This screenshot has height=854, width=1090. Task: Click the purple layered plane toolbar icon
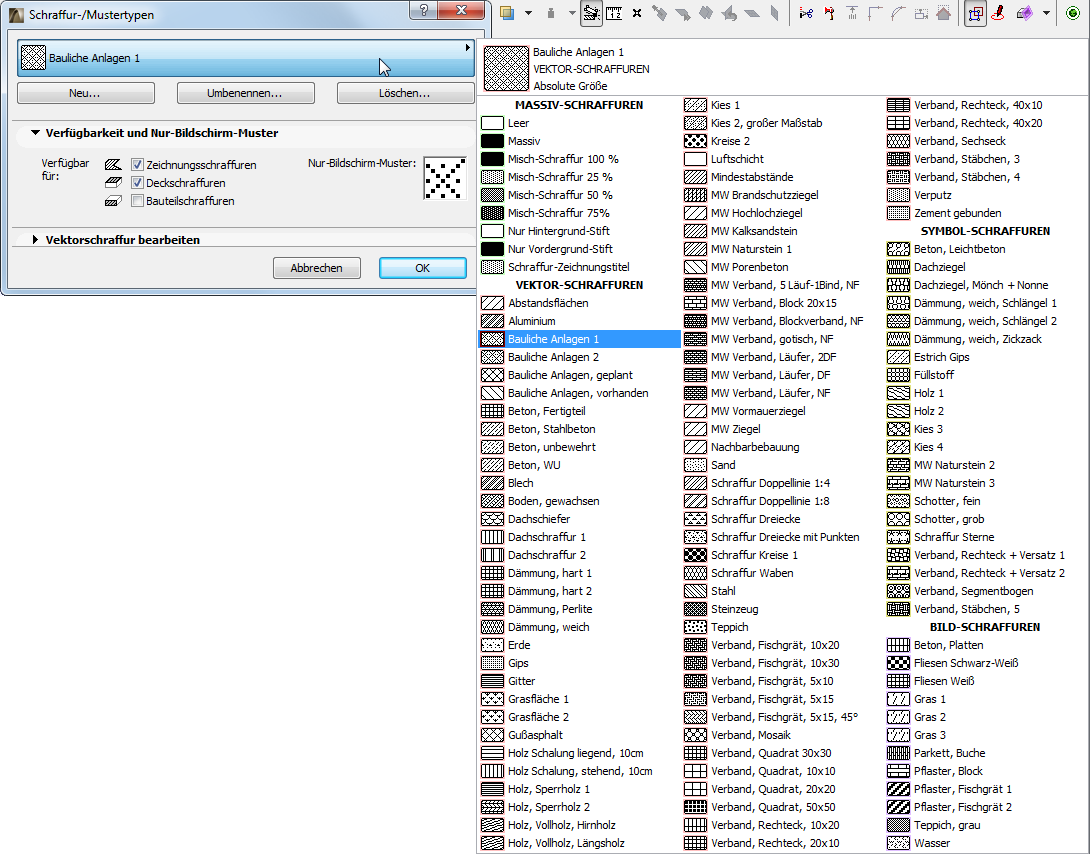tap(1025, 13)
